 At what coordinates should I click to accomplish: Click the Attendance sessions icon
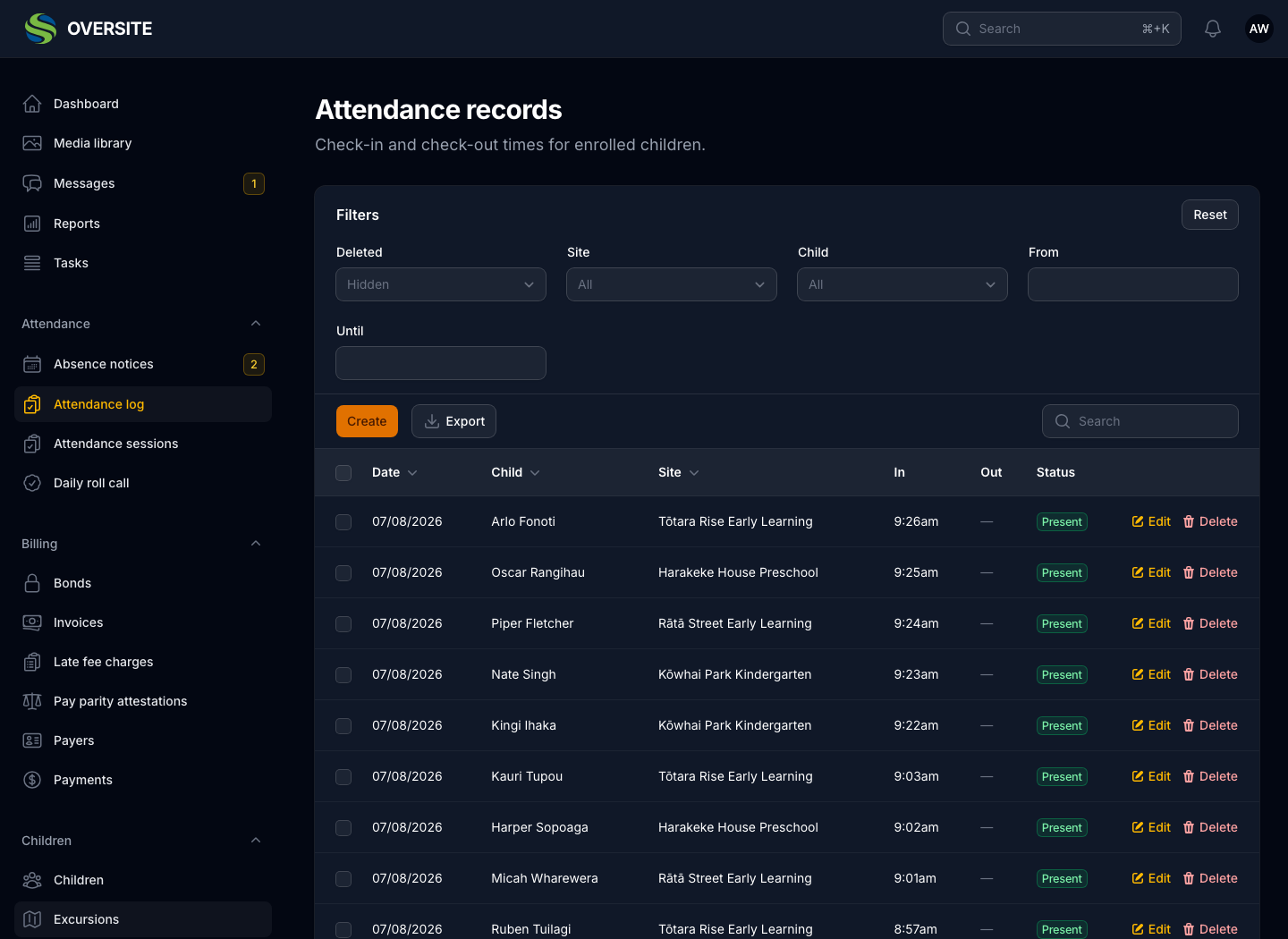[32, 444]
